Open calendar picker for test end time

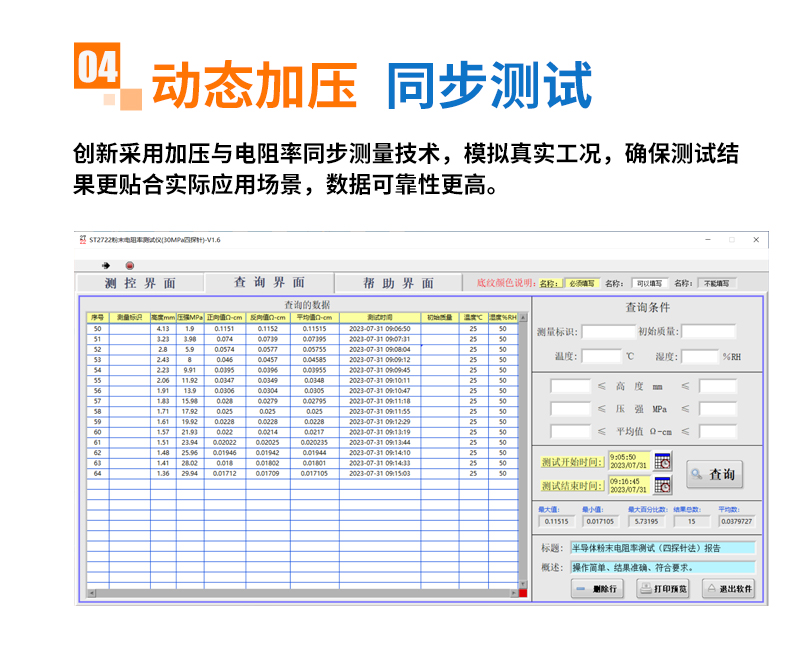point(663,485)
